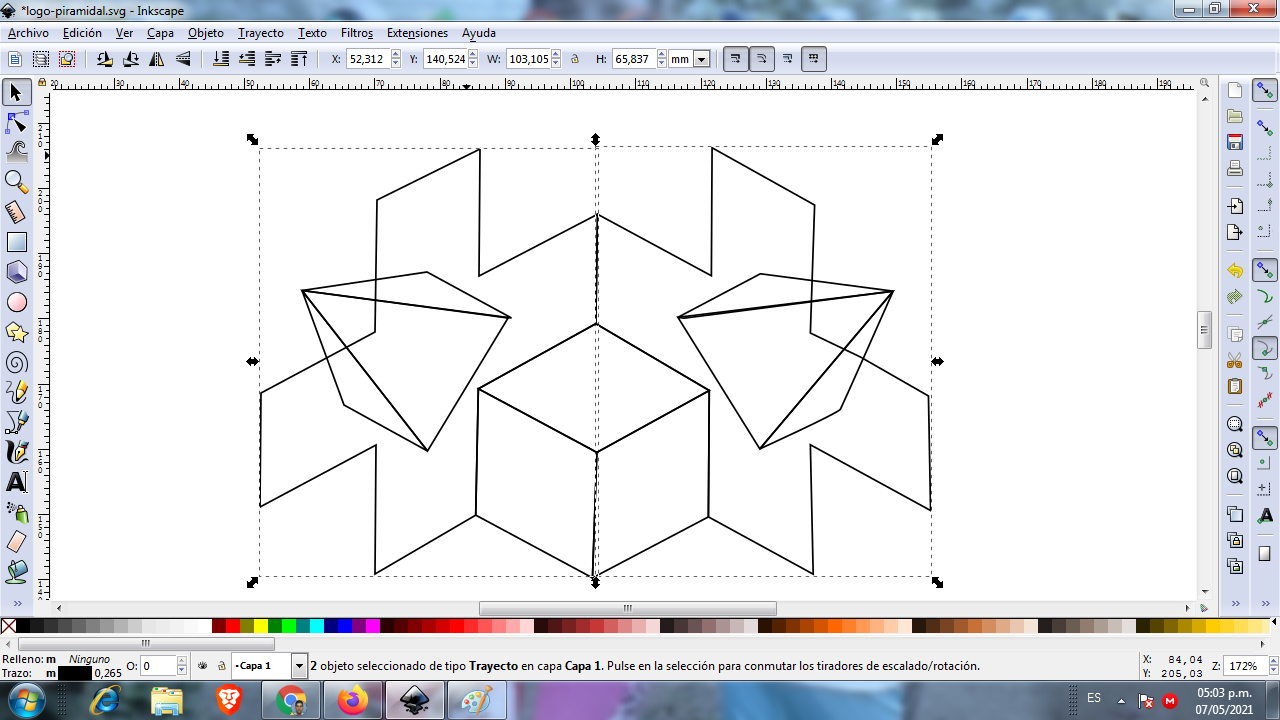Open the Objeto menu

pos(206,33)
